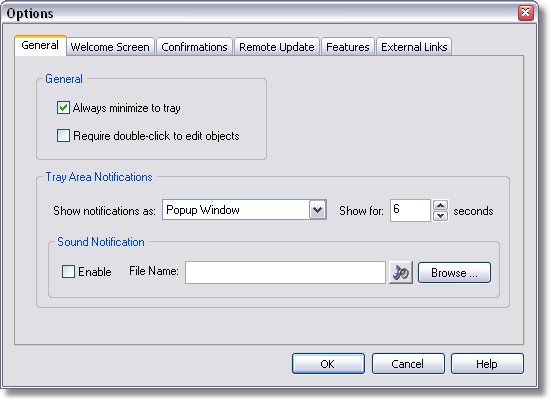Open the Confirmations tab
Image resolution: width=551 pixels, height=401 pixels.
pos(194,47)
